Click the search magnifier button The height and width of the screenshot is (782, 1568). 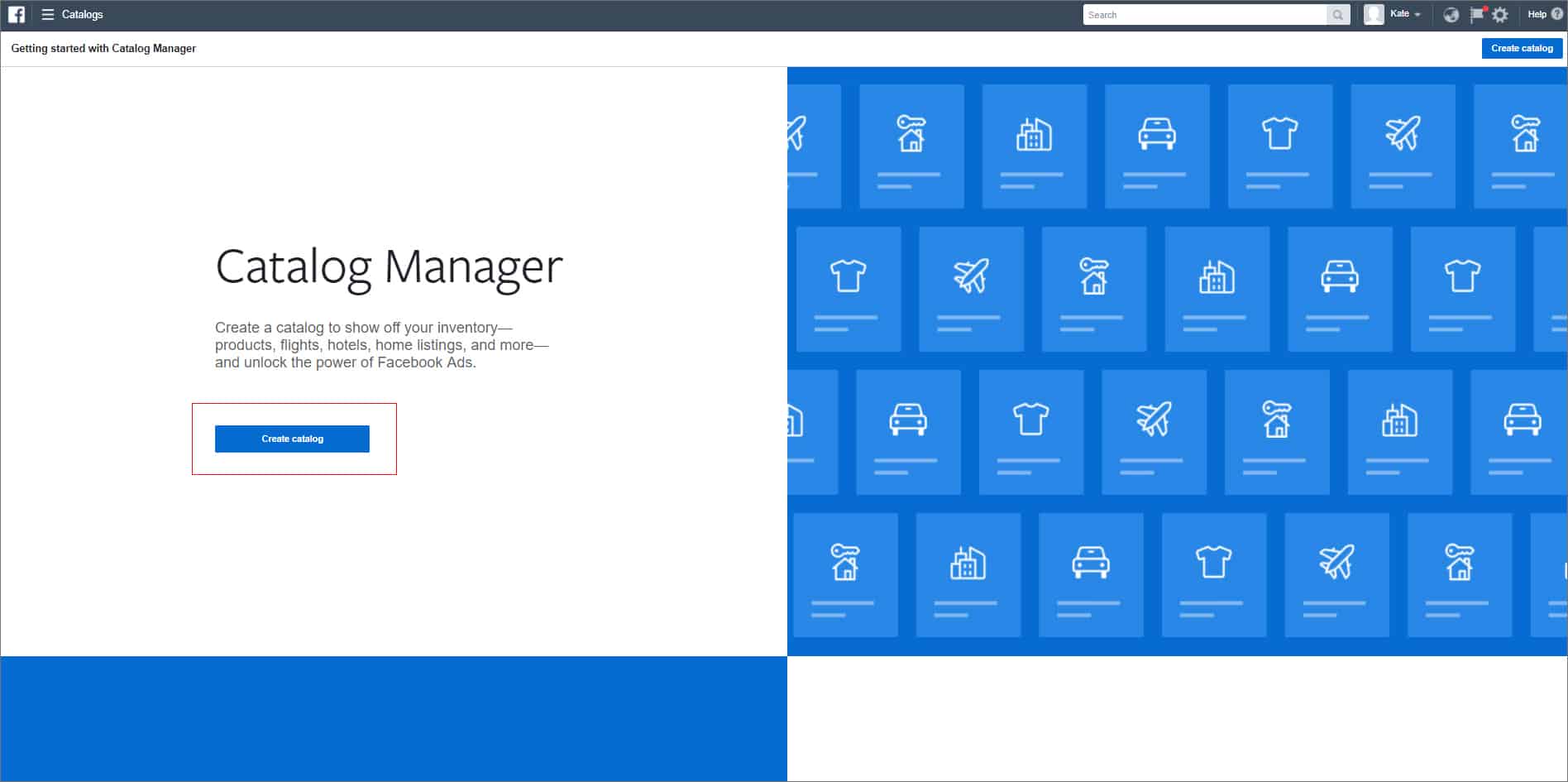click(1337, 15)
